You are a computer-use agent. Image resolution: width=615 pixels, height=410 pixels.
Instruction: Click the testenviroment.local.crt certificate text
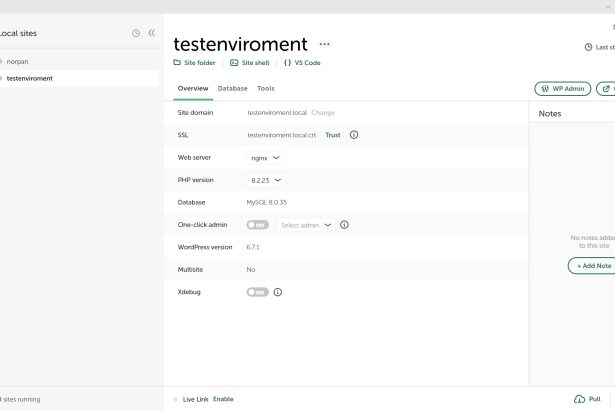282,135
